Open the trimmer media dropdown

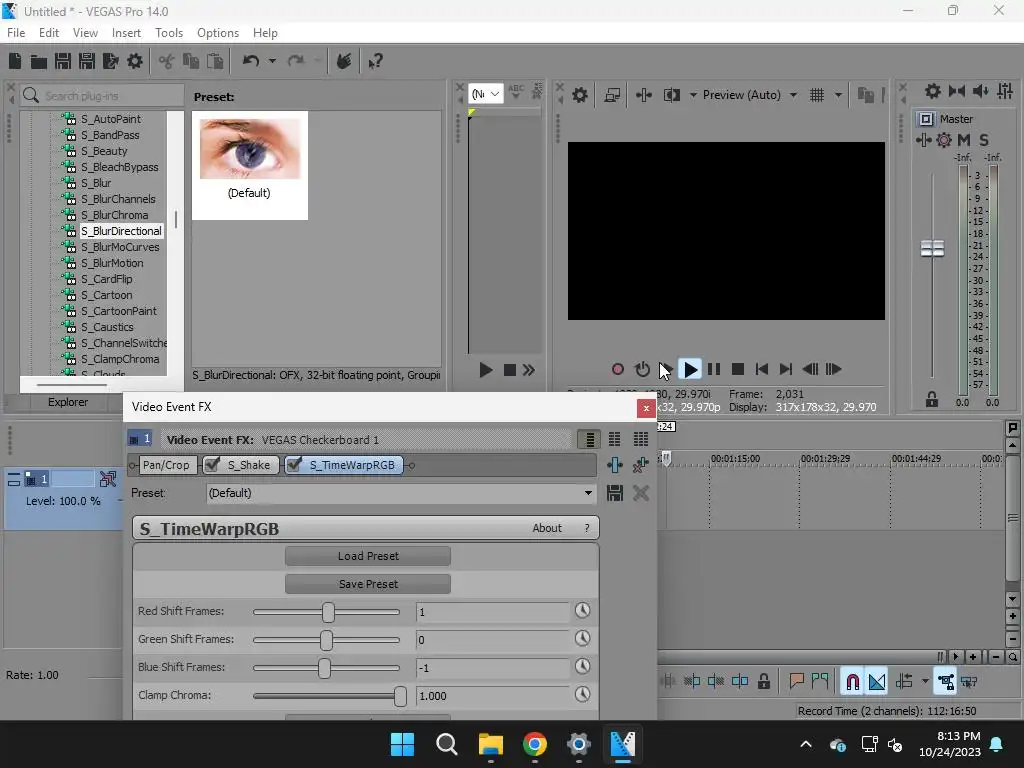pos(486,95)
